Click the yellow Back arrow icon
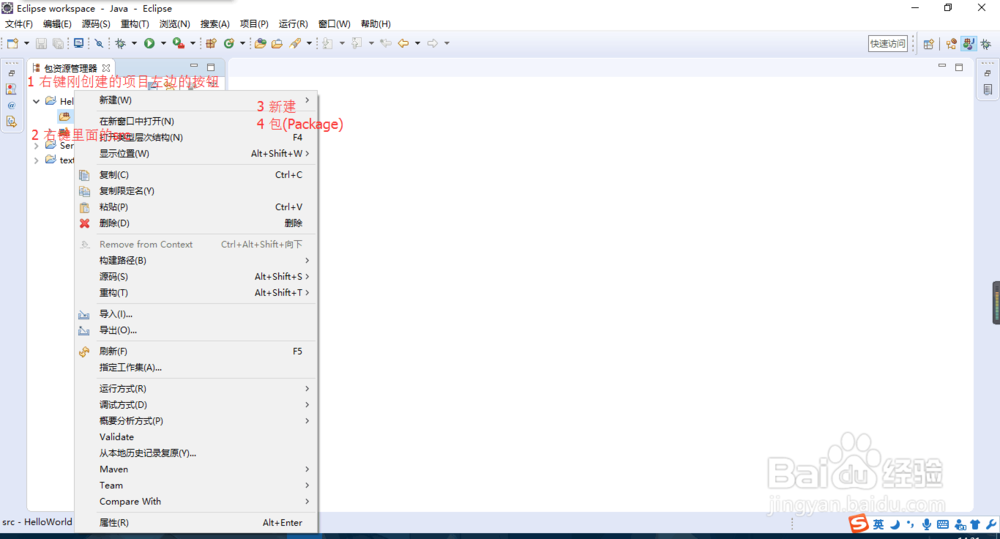This screenshot has height=539, width=1000. 403,43
